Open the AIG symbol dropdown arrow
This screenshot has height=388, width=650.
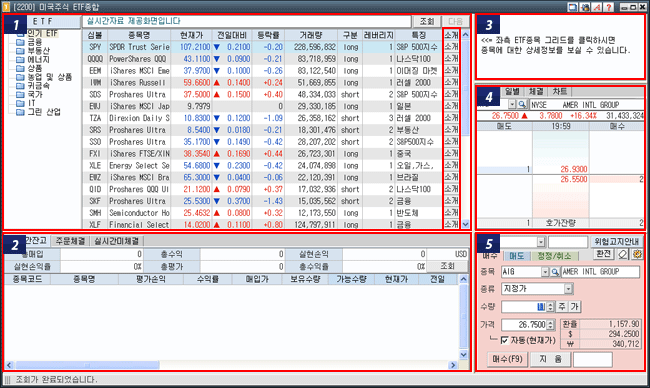click(x=545, y=272)
